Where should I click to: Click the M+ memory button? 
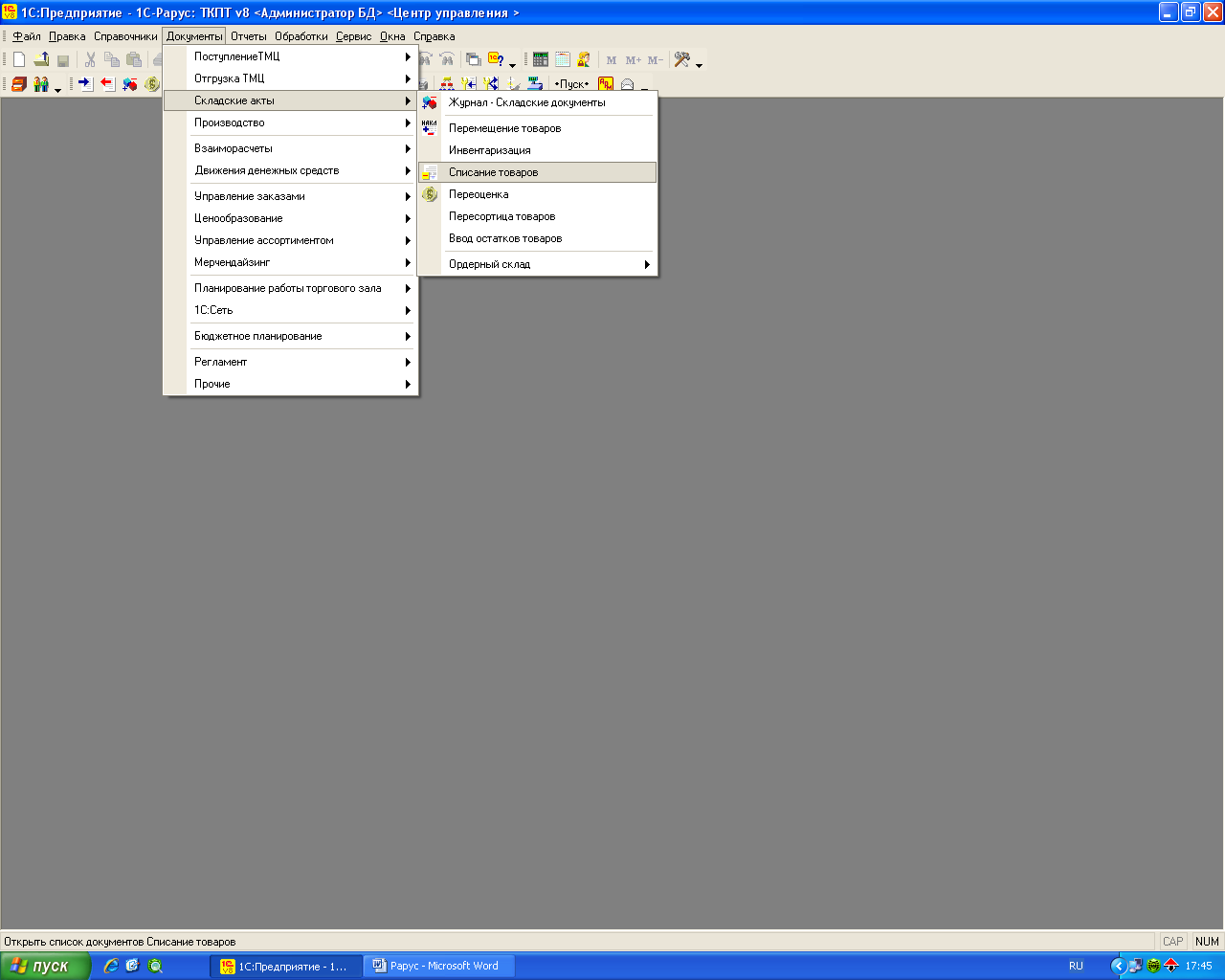point(634,60)
